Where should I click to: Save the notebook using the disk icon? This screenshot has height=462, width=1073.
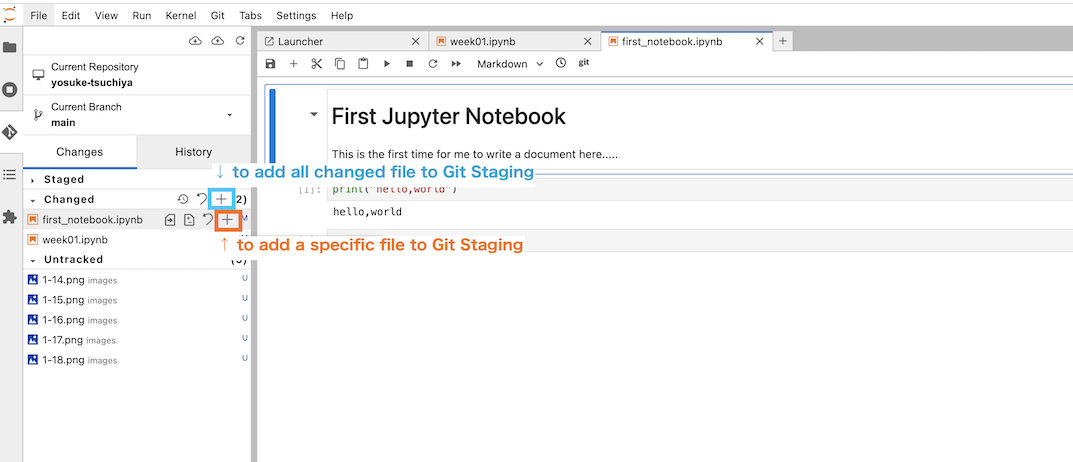pyautogui.click(x=270, y=64)
